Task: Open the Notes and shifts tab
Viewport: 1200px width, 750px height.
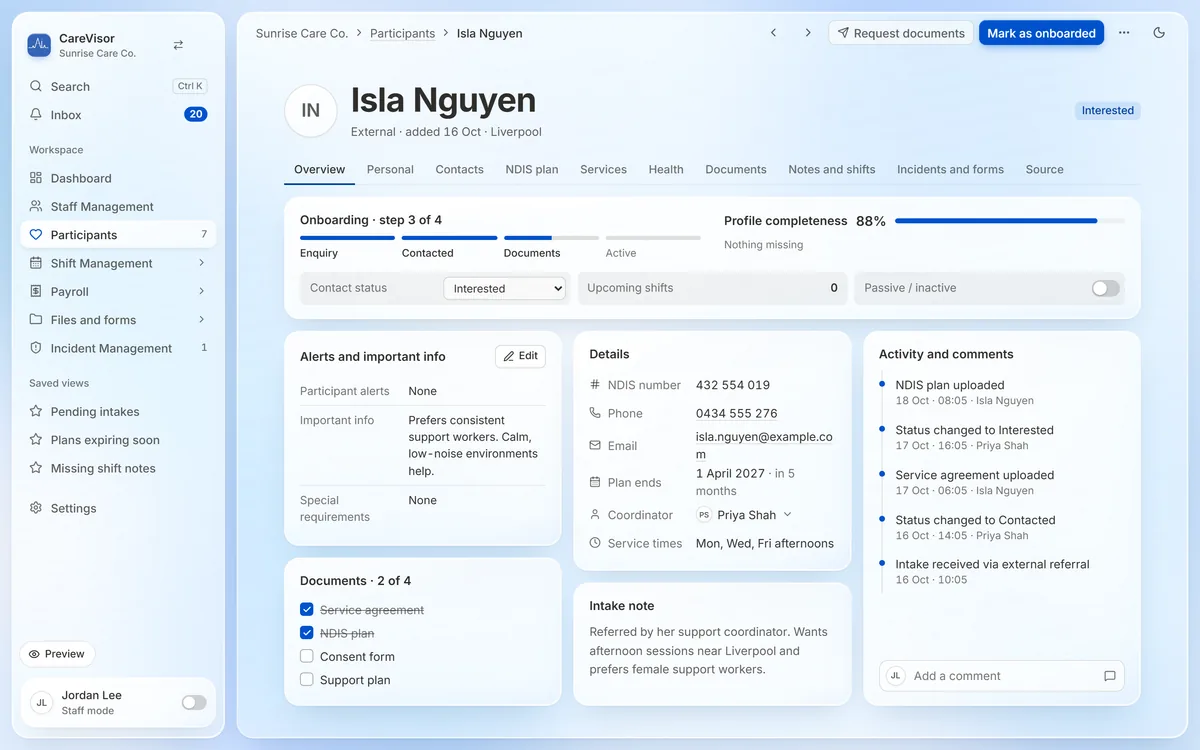Action: 832,169
